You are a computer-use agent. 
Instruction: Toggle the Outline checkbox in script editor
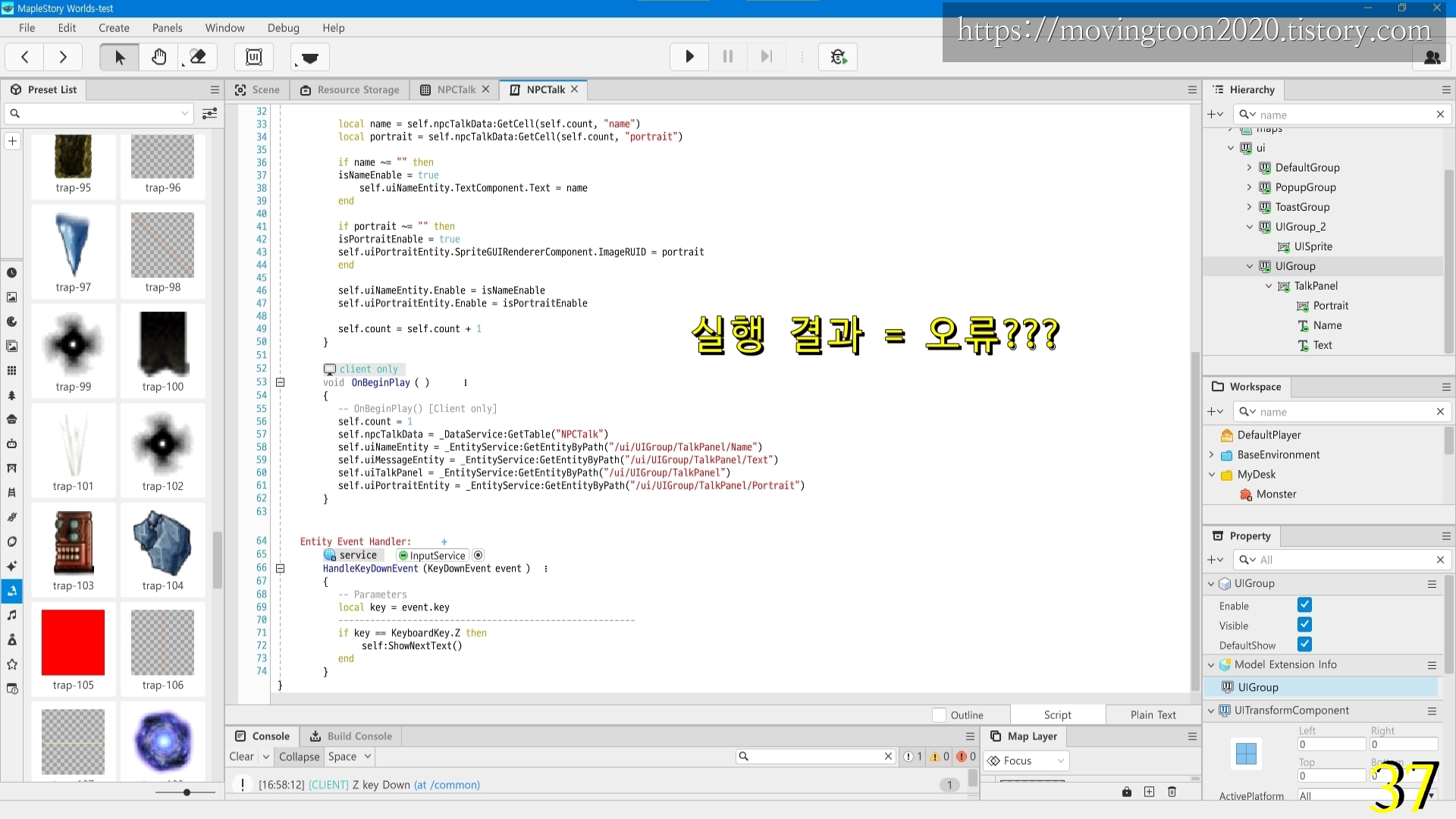939,715
